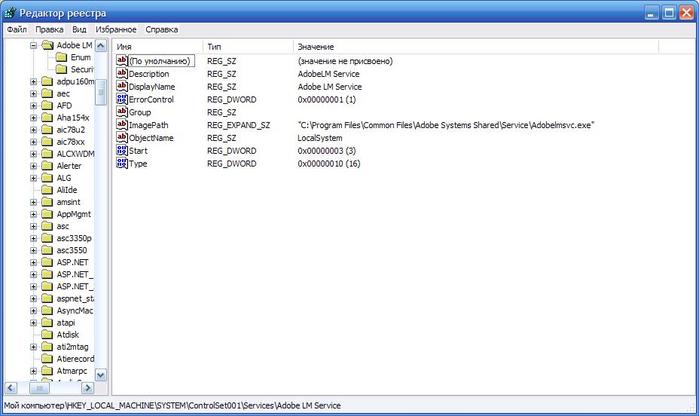699x416 pixels.
Task: Expand the Alerter key node
Action: 34,165
